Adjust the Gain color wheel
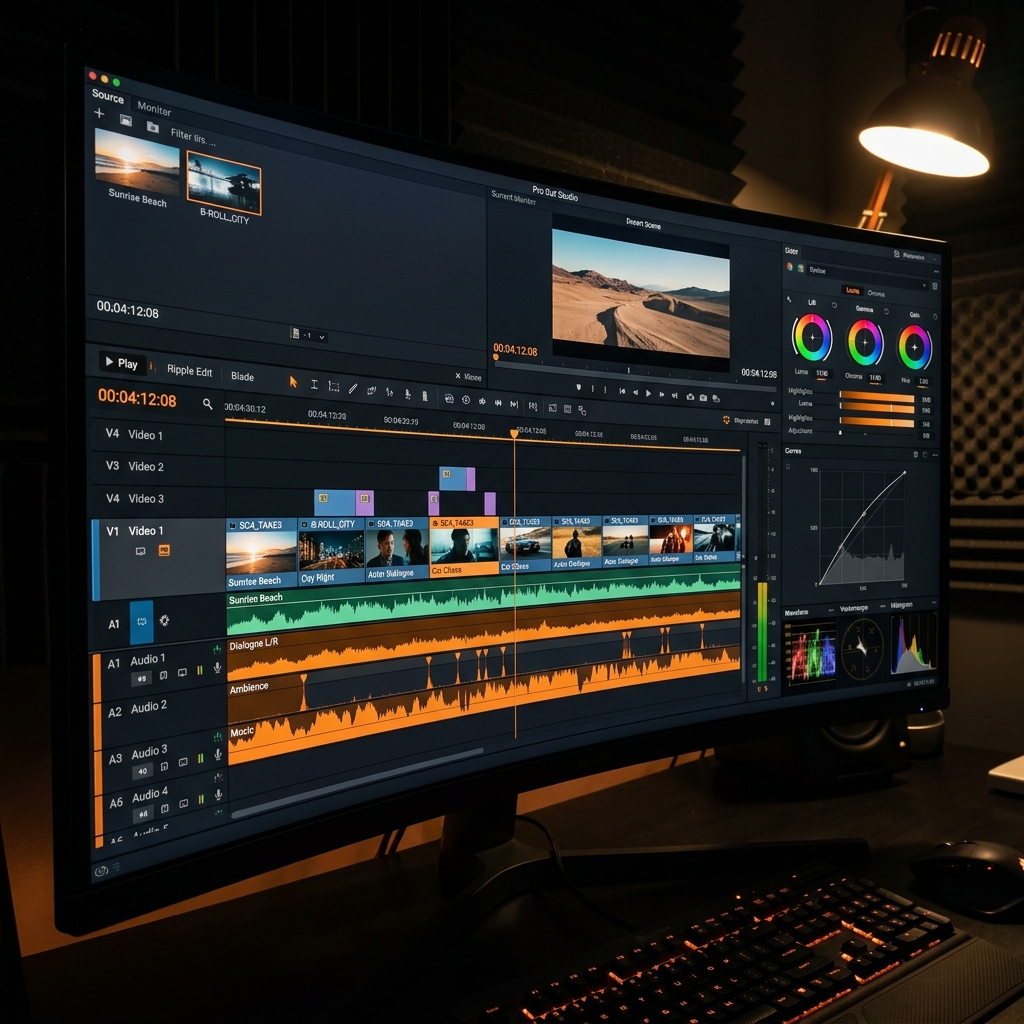This screenshot has width=1024, height=1024. tap(914, 347)
